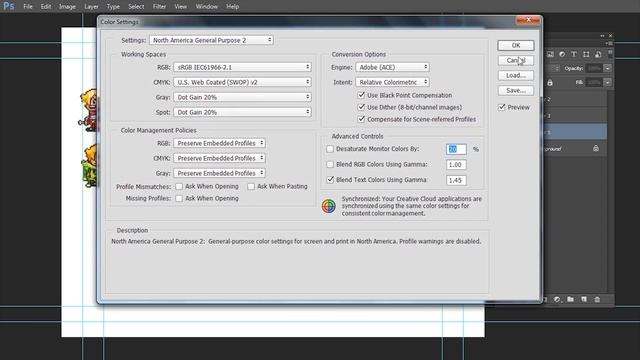Screen dimensions: 640x360
Task: Open the Edit menu
Action: pyautogui.click(x=46, y=7)
